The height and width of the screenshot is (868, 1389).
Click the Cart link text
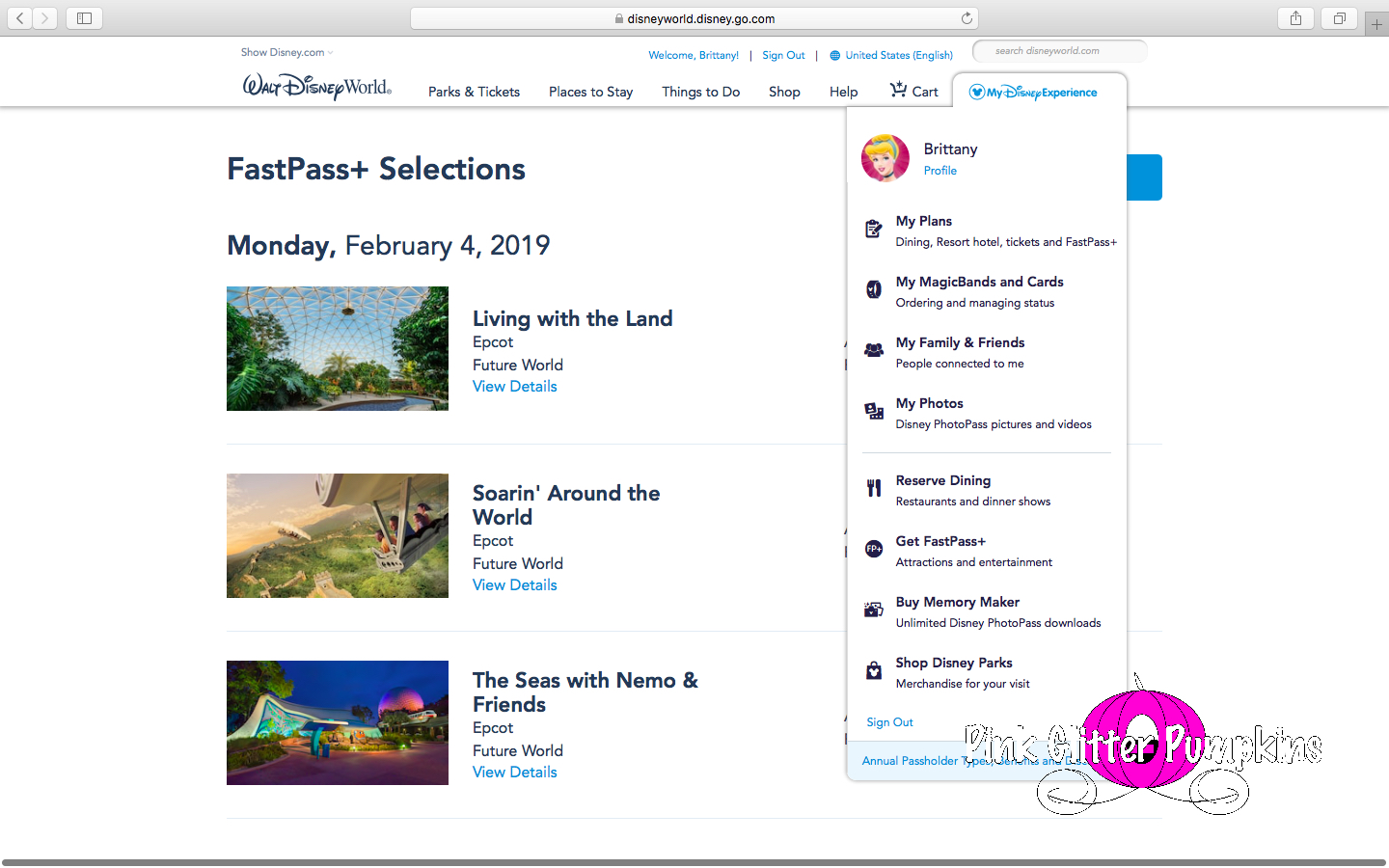point(925,92)
